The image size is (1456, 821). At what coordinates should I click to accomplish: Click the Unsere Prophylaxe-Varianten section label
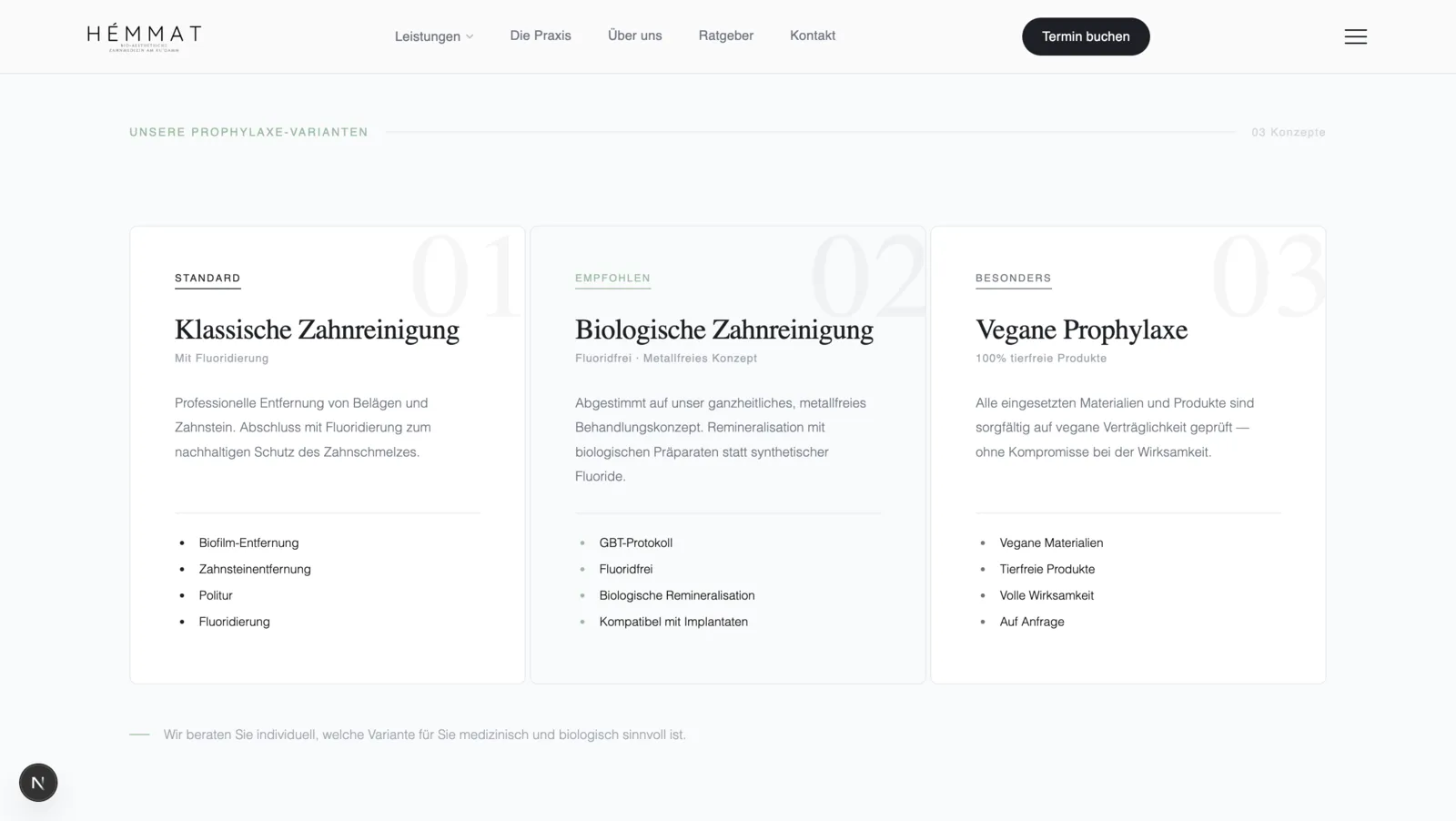coord(248,132)
